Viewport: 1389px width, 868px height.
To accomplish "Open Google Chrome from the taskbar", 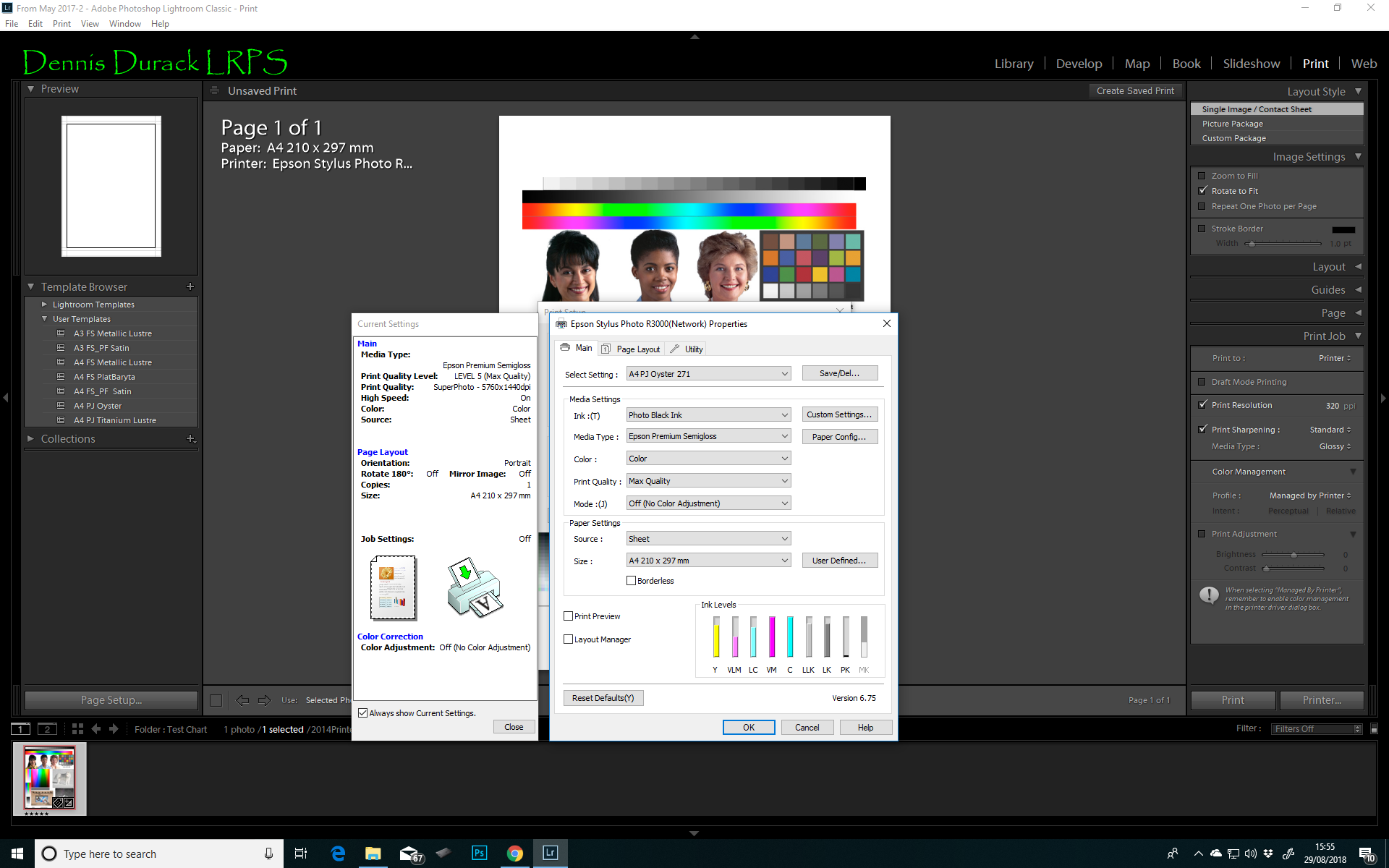I will (514, 854).
